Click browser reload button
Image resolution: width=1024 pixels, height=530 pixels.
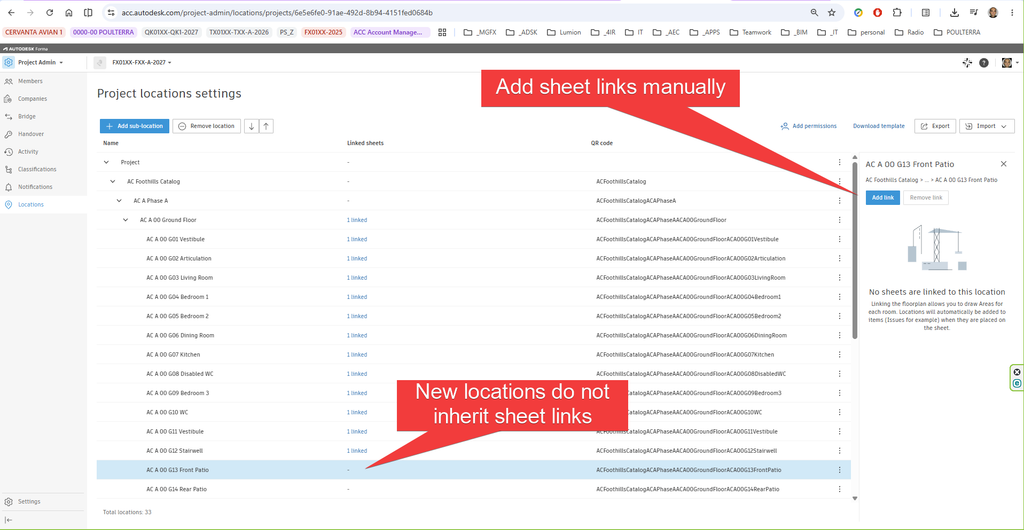click(x=50, y=12)
